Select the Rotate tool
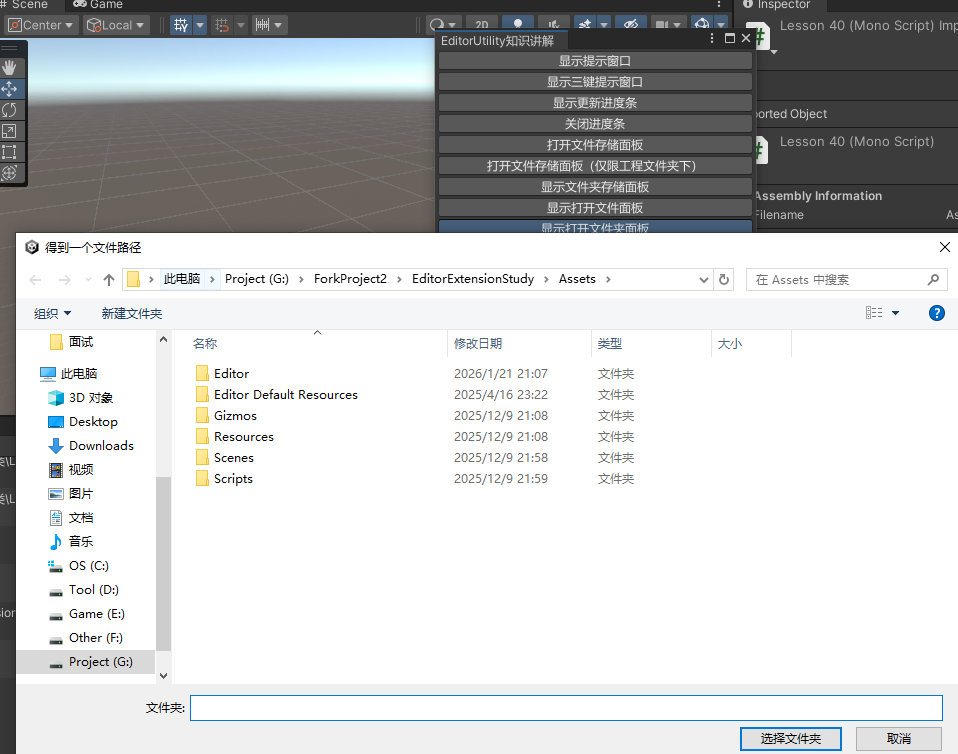 click(10, 109)
